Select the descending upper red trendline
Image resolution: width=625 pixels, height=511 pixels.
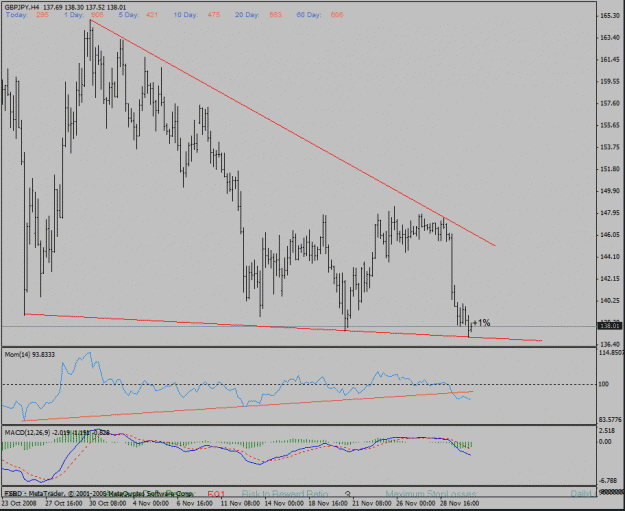(x=292, y=132)
